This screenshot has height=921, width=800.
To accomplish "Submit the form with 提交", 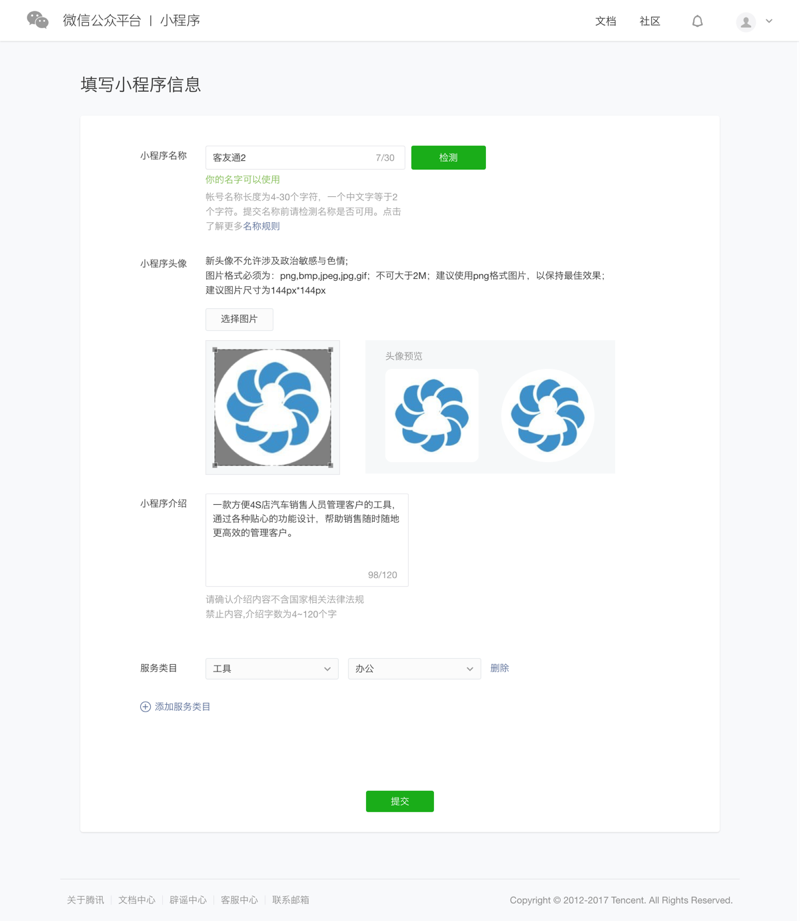I will coord(399,801).
